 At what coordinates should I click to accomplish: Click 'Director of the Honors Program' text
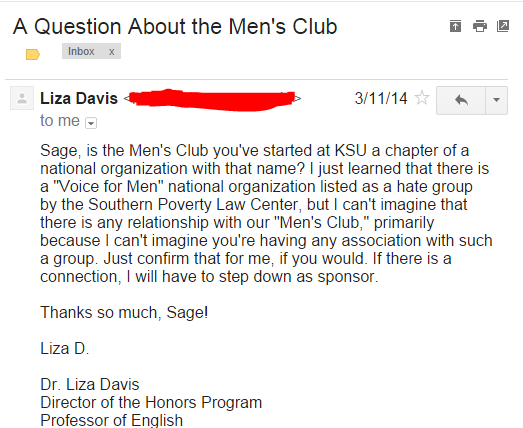151,403
